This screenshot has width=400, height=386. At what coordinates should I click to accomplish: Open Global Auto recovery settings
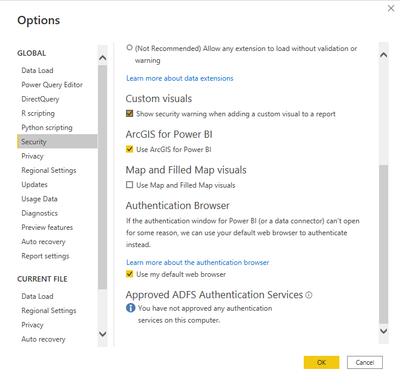coord(43,242)
